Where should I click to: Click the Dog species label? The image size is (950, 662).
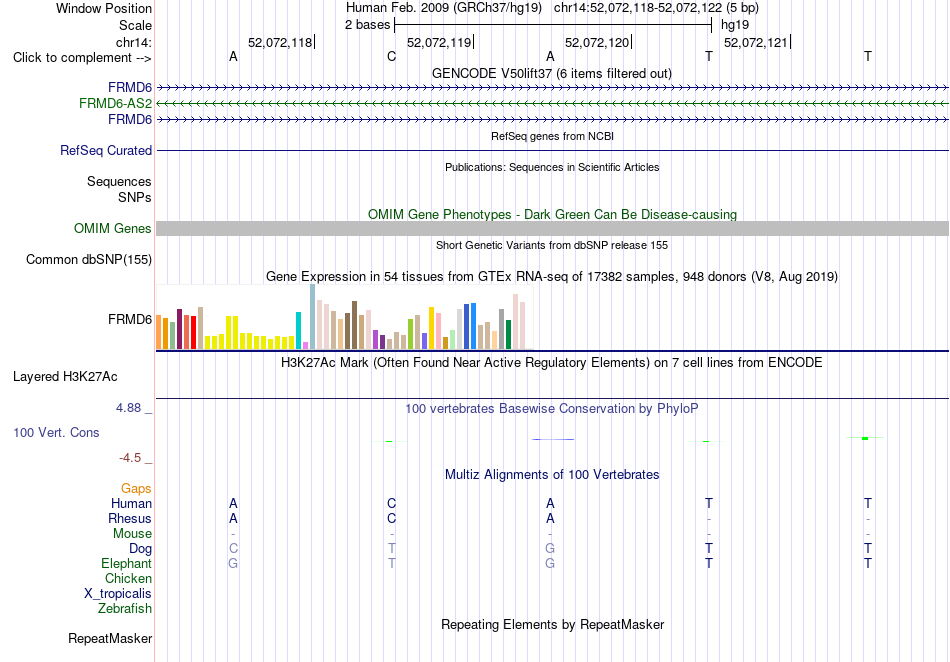(140, 549)
